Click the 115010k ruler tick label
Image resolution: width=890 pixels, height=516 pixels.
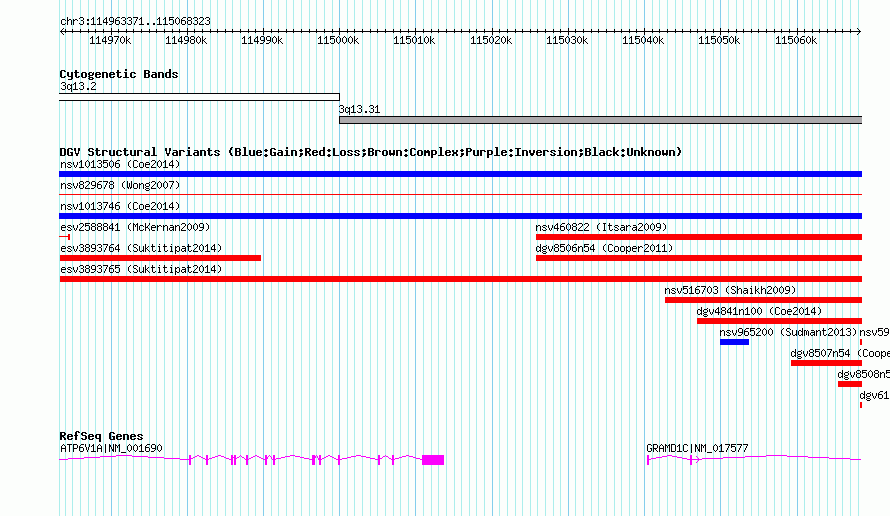pos(414,40)
